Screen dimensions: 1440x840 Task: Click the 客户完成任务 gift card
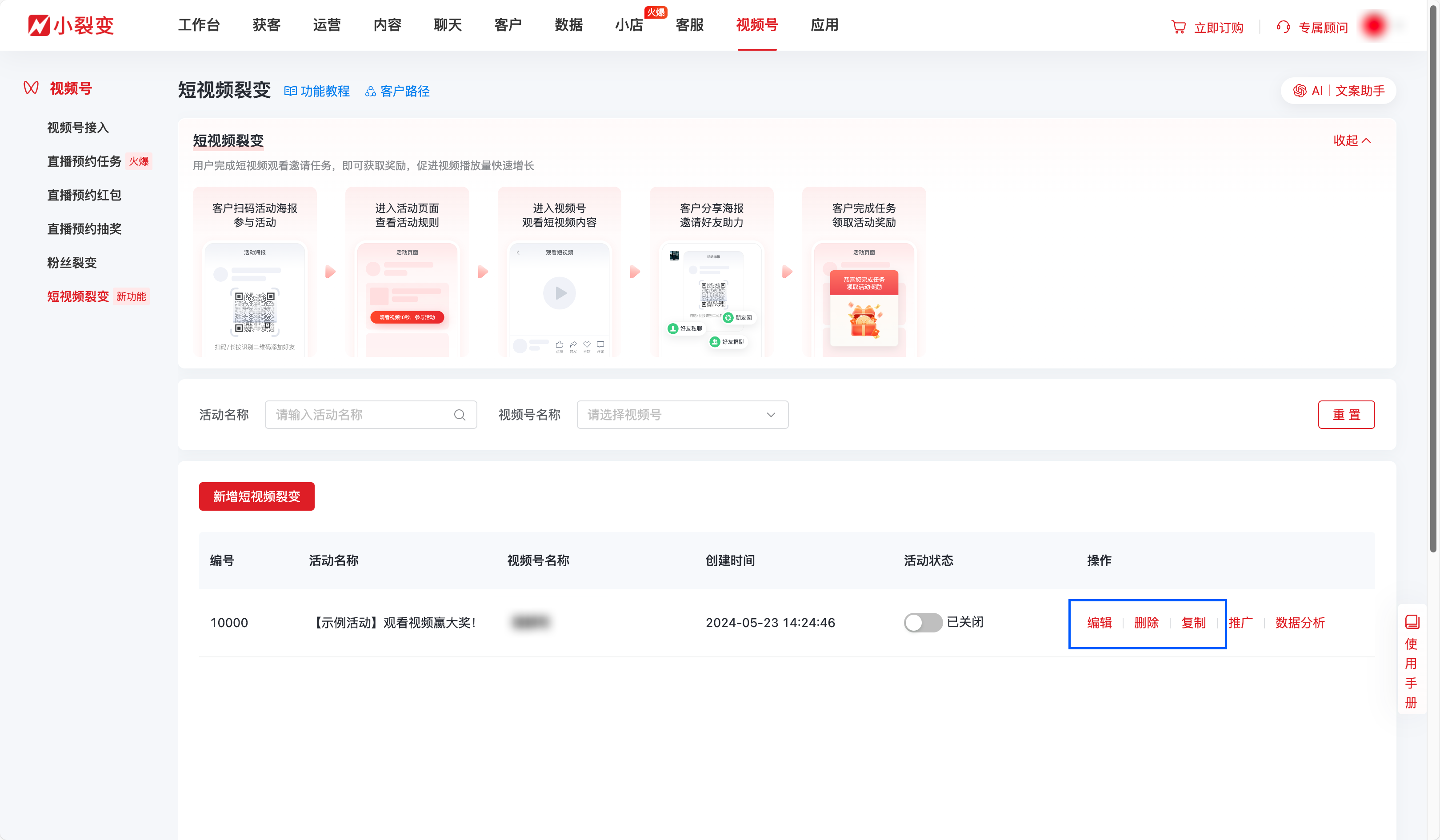[x=864, y=272]
